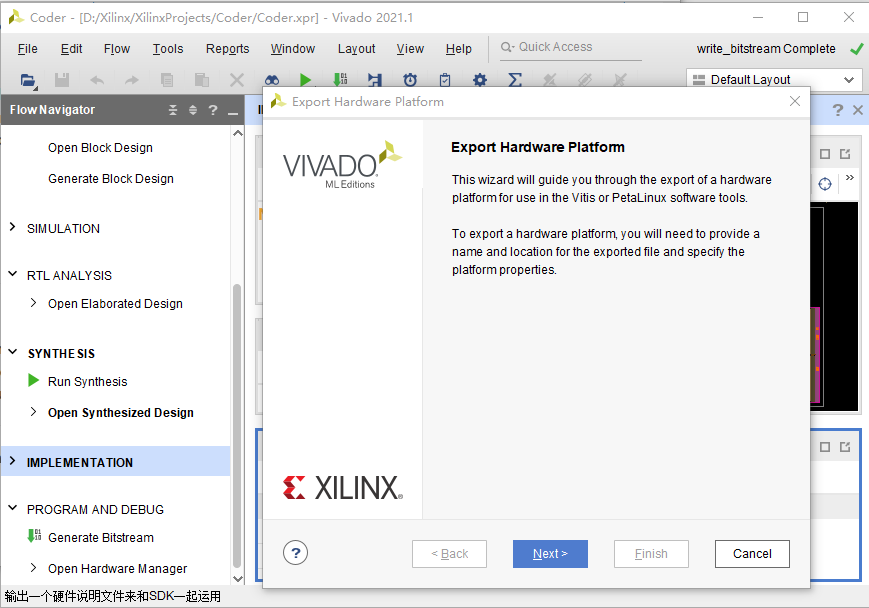
Task: Open Settings via the gear toolbar icon
Action: [480, 80]
